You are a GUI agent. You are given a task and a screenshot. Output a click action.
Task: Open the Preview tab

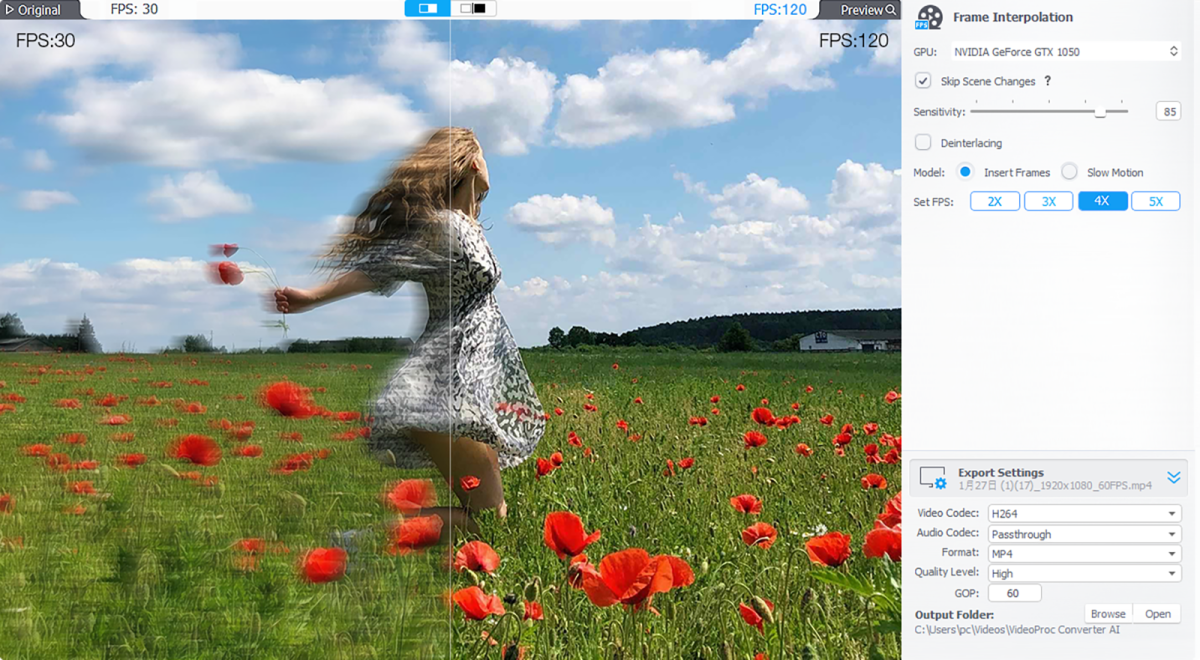pos(861,10)
